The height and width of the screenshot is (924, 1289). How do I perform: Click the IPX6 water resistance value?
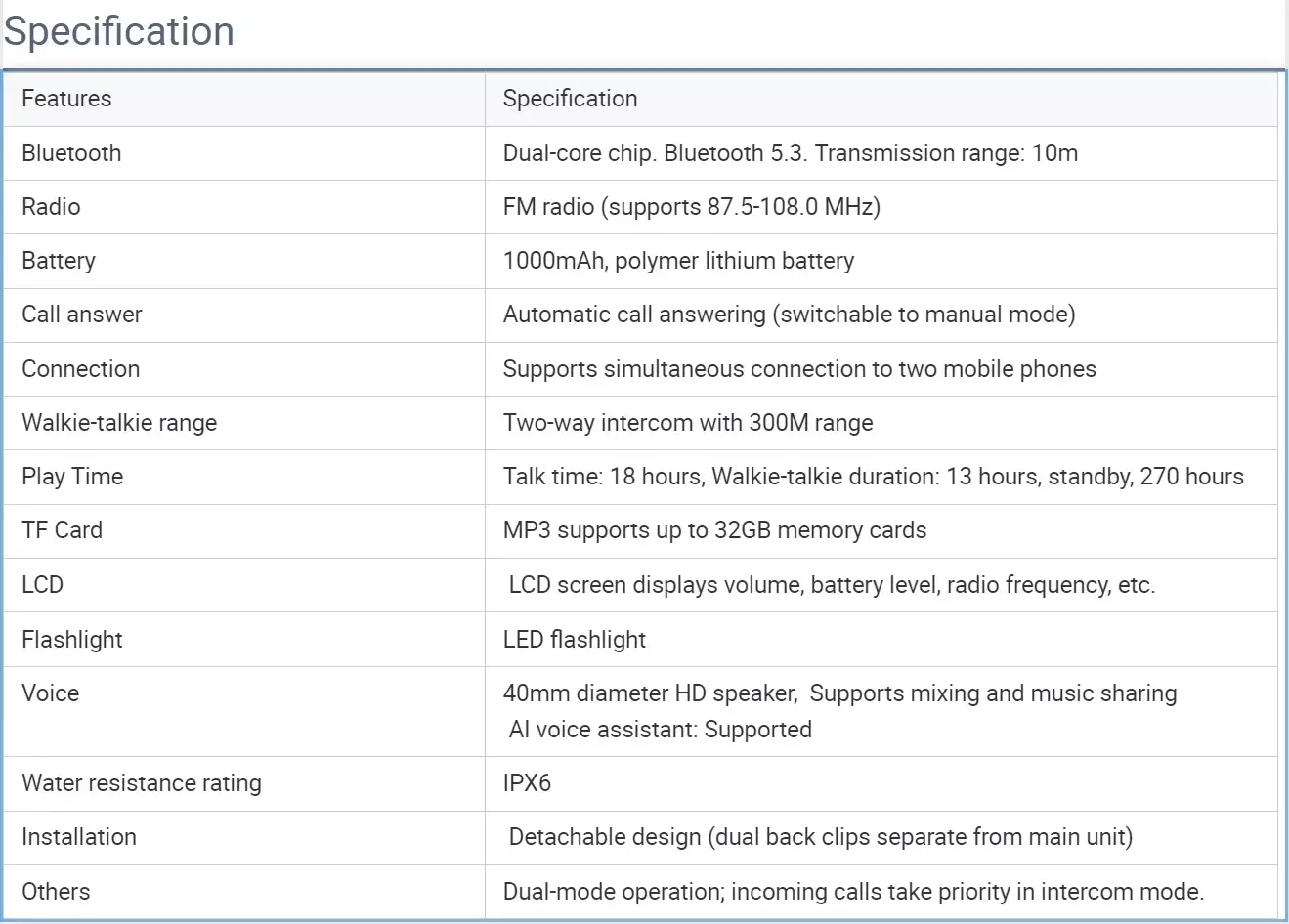(x=527, y=783)
